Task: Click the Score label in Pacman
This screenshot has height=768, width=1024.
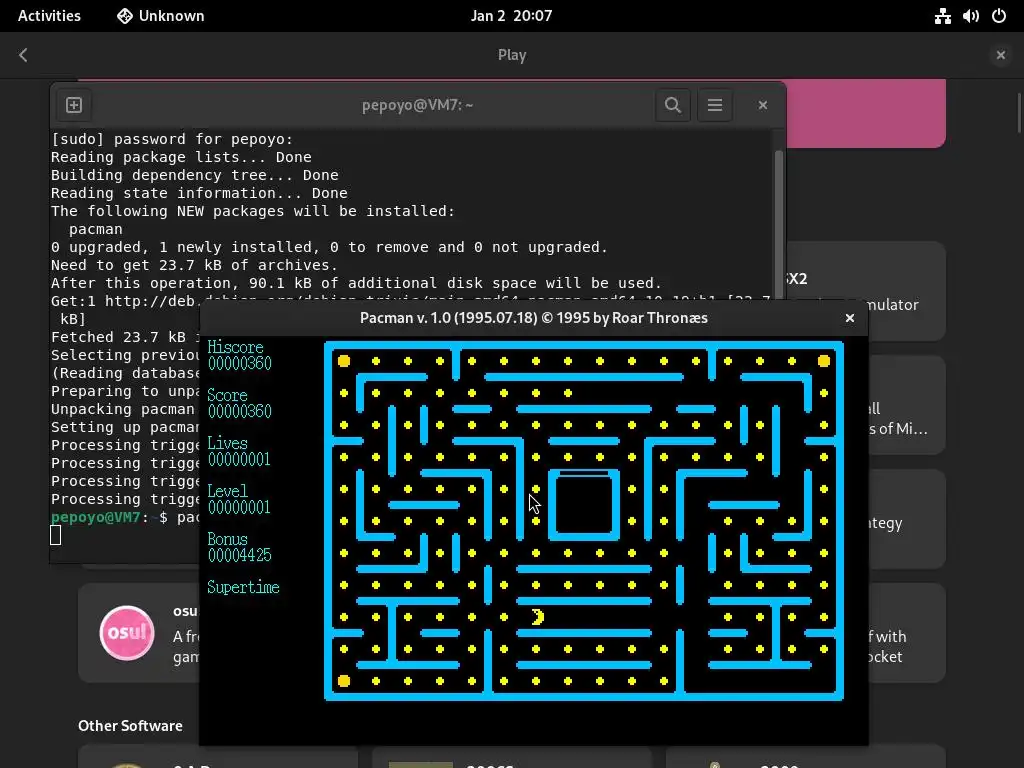Action: [227, 396]
